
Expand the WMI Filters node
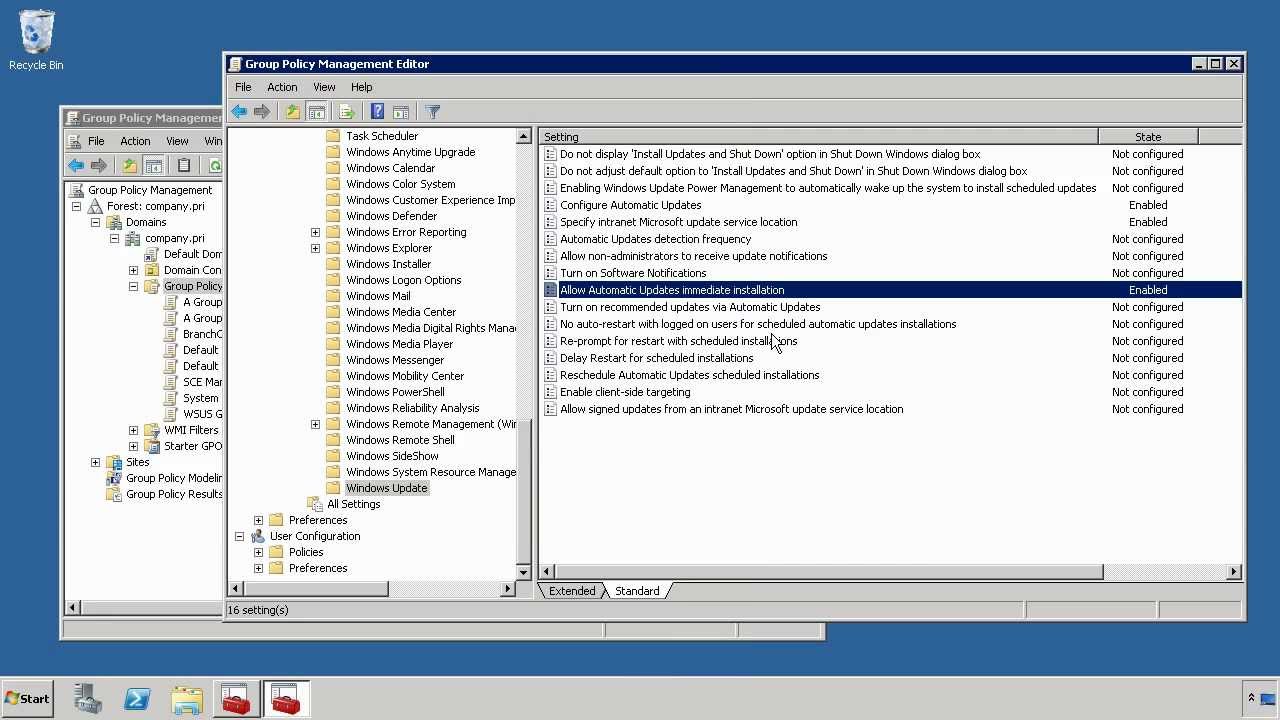[x=133, y=430]
